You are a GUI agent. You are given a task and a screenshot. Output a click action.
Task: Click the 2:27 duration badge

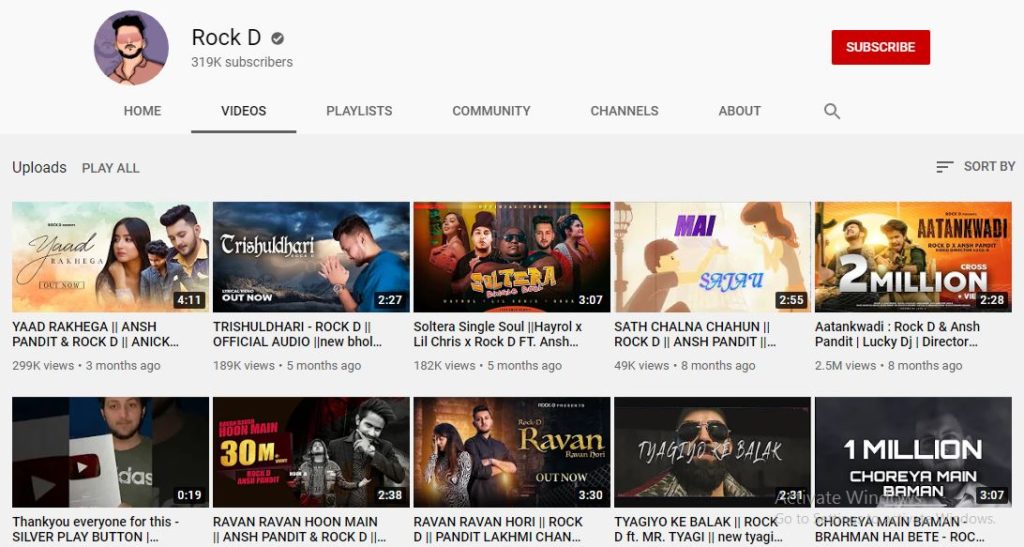click(x=390, y=300)
